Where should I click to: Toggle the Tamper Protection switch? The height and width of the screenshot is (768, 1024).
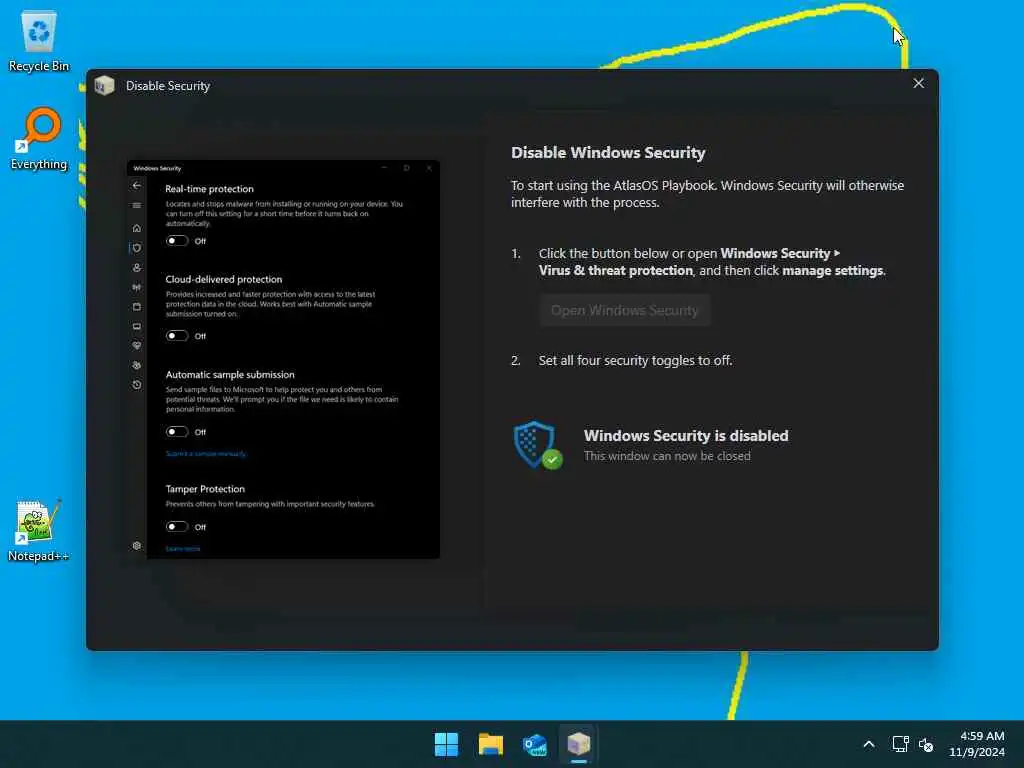tap(177, 526)
